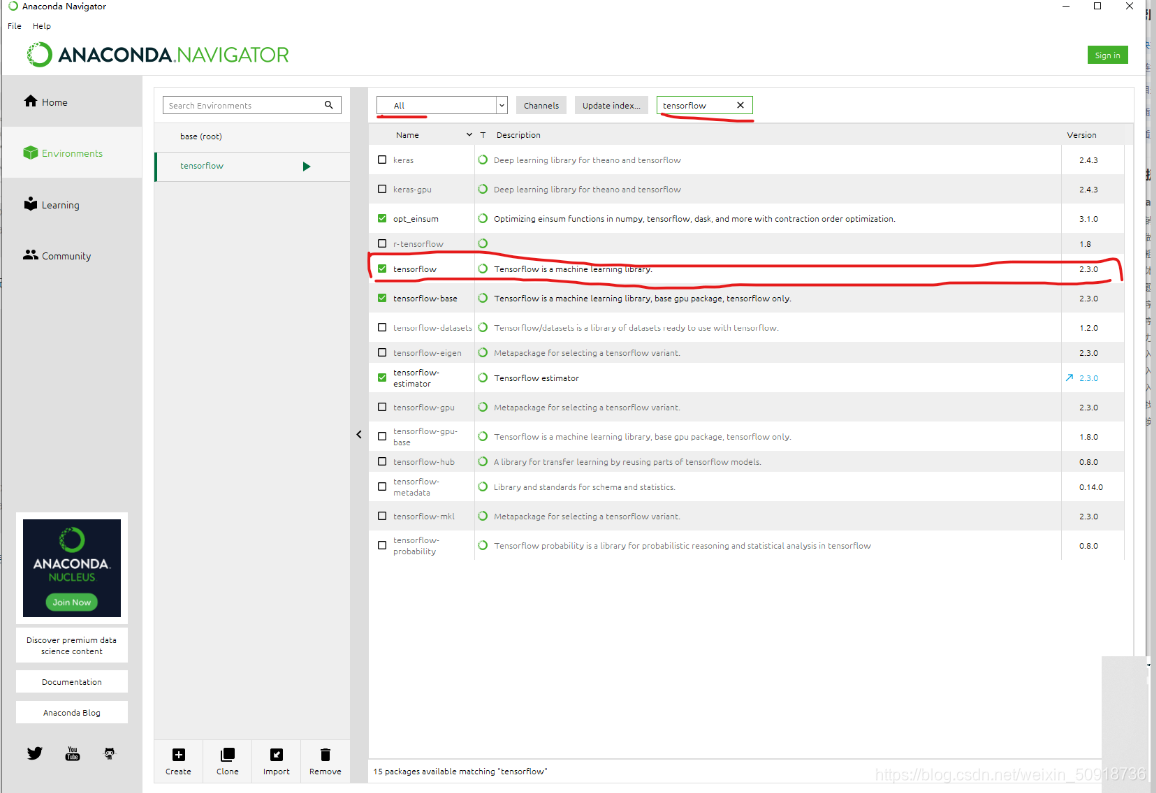Open the All package filter dropdown
Image resolution: width=1156 pixels, height=793 pixels.
[442, 105]
